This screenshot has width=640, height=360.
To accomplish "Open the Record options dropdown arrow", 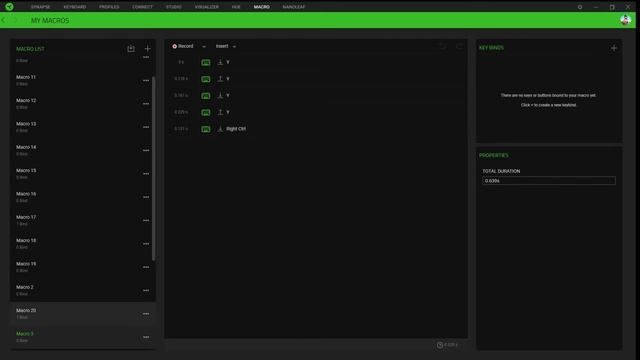I will (x=204, y=47).
